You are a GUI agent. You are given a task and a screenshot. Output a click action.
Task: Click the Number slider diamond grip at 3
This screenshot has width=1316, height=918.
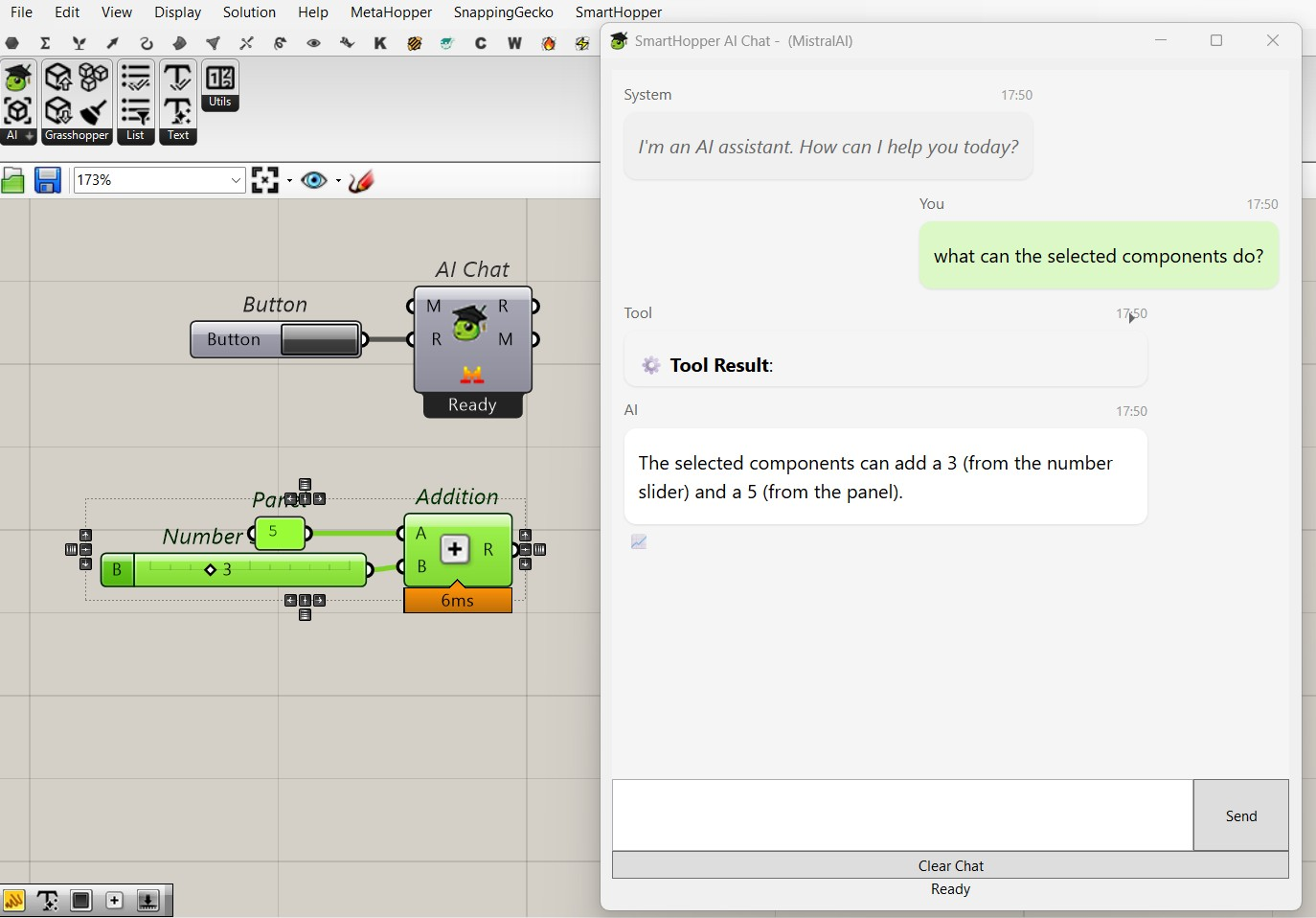coord(211,570)
